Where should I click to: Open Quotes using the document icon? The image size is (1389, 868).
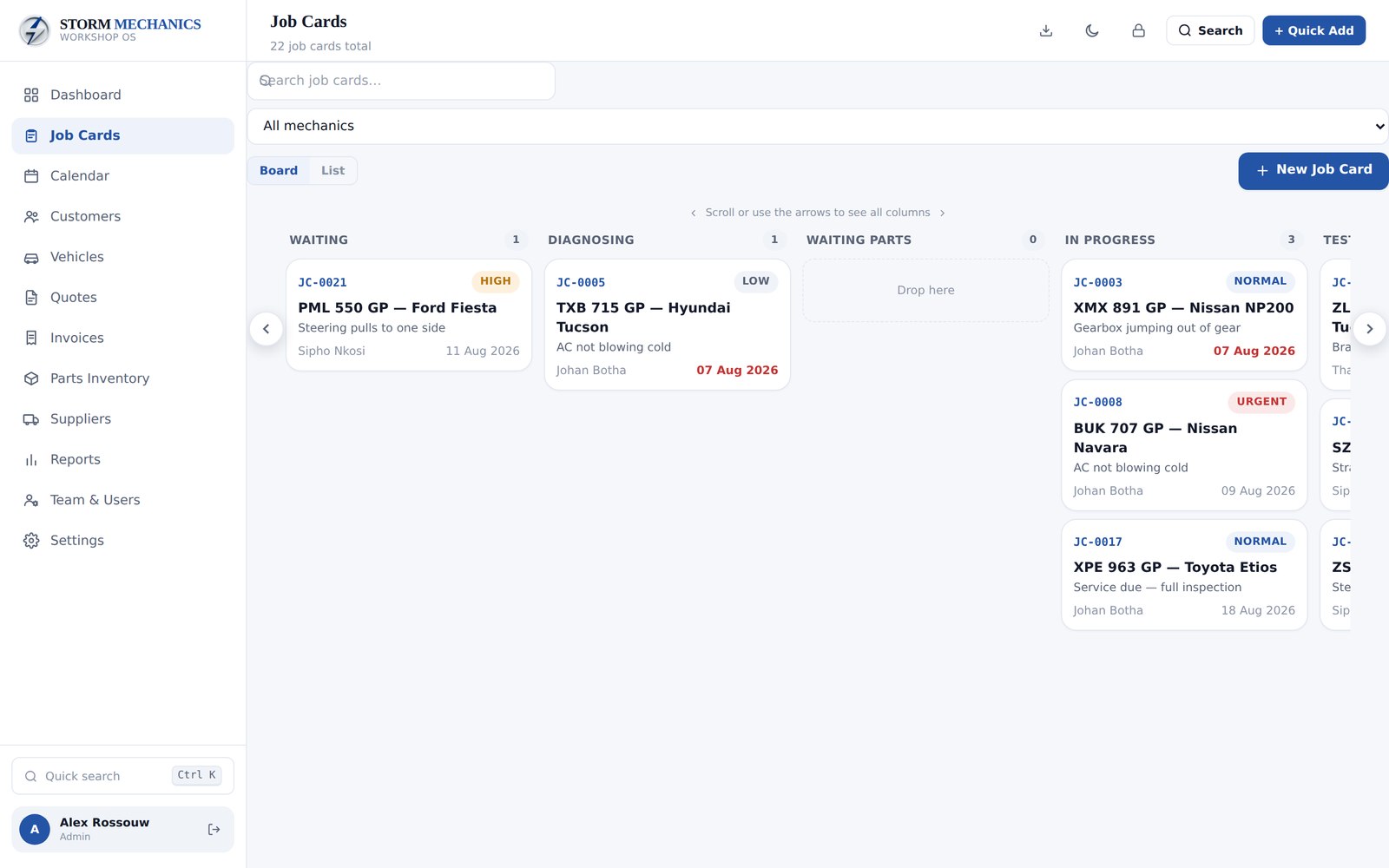pyautogui.click(x=31, y=298)
